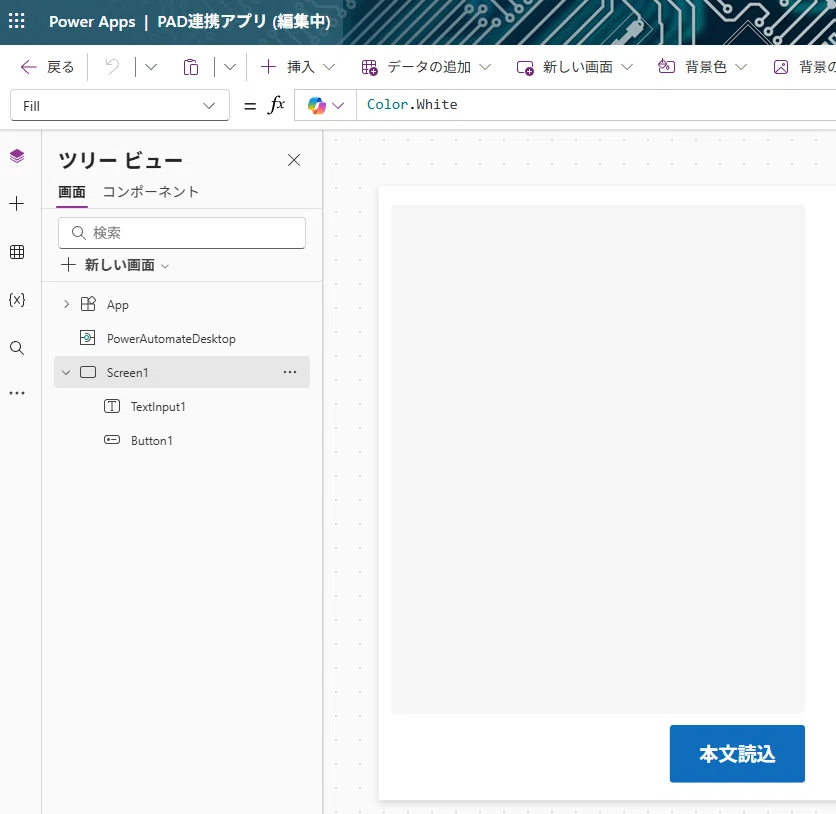The width and height of the screenshot is (836, 814).
Task: Click the paste clipboard icon
Action: coord(191,67)
